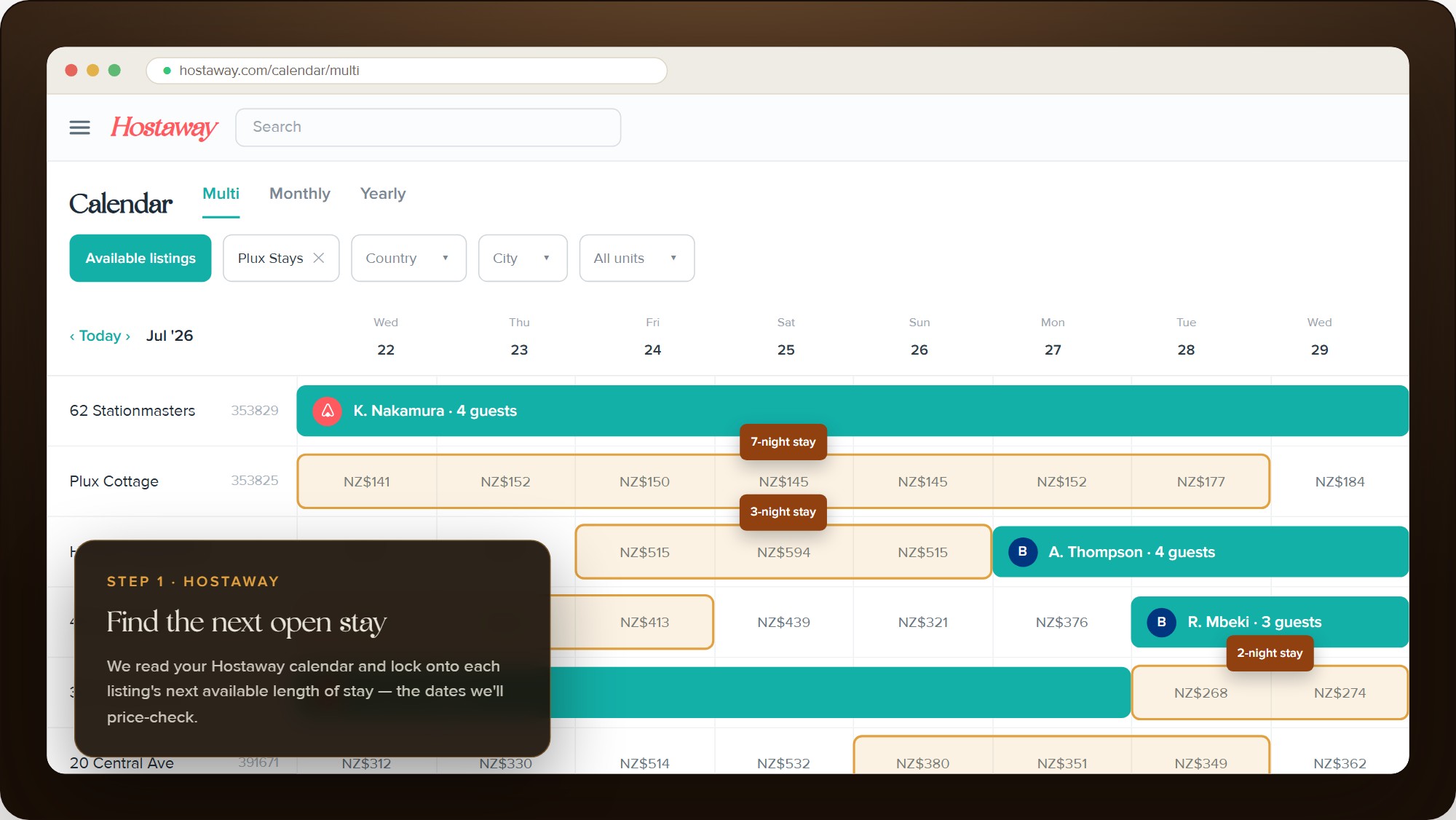Viewport: 1456px width, 820px height.
Task: Select Sun 26 column header
Action: pos(919,337)
